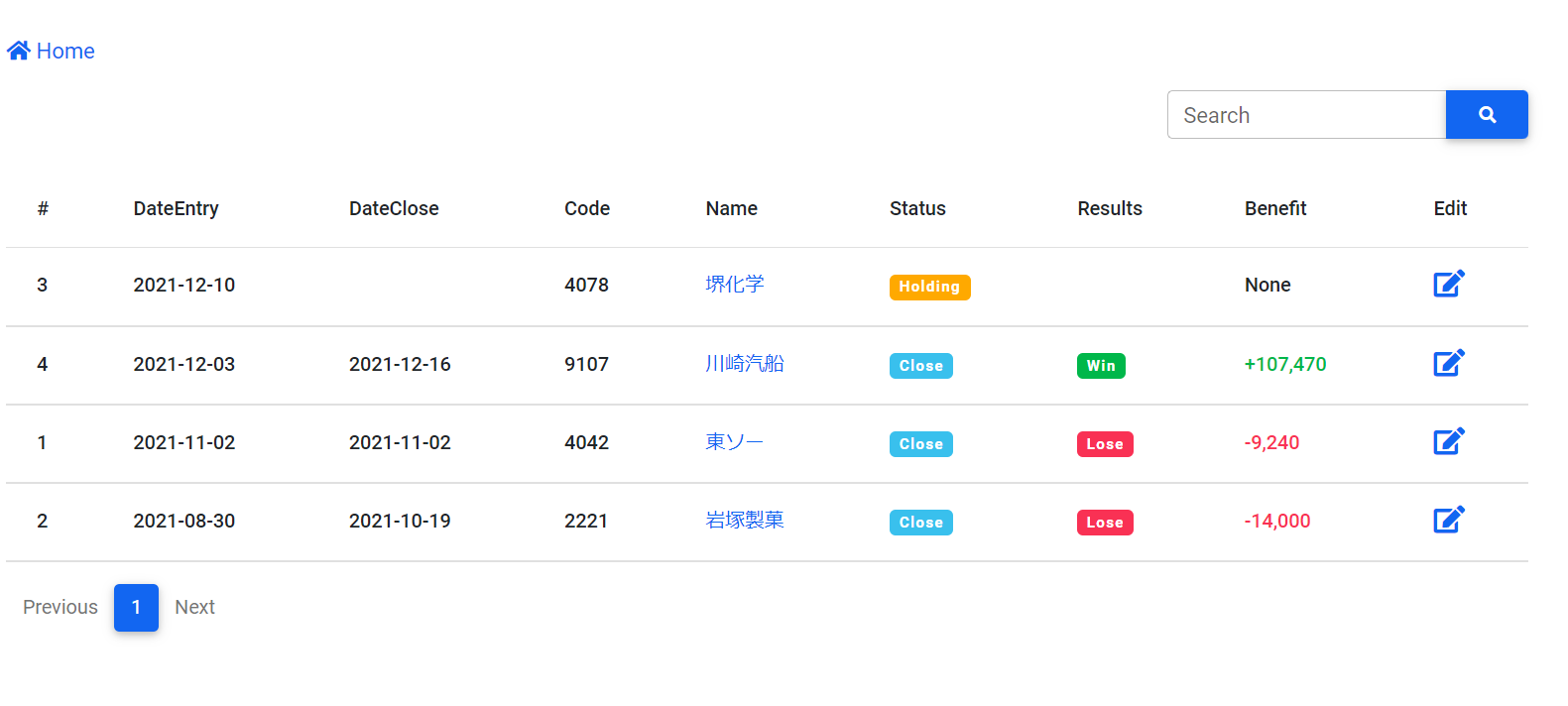The height and width of the screenshot is (706, 1568).
Task: Click the green Win result badge
Action: click(1101, 366)
